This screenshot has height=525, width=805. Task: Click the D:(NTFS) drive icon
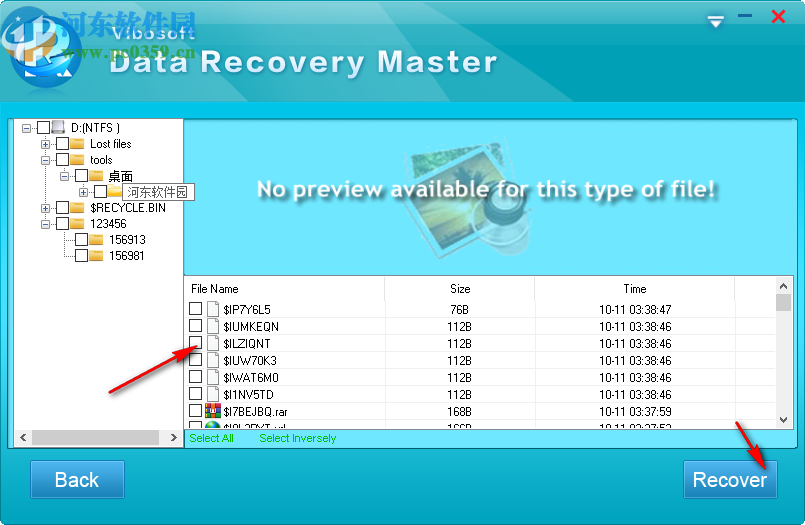58,127
